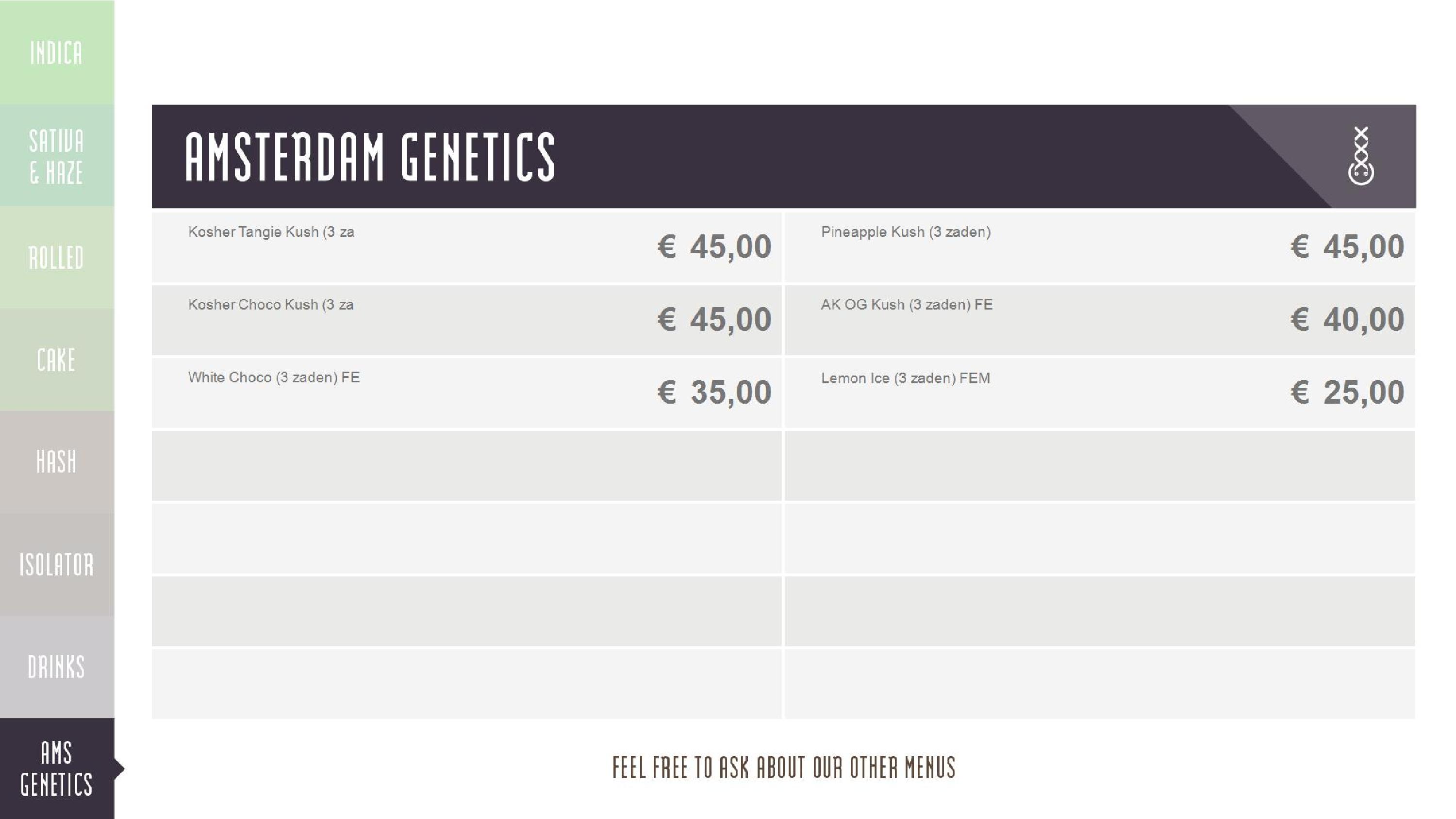This screenshot has width=1456, height=819.
Task: Click the Amsterdam Genetics header title
Action: point(370,157)
